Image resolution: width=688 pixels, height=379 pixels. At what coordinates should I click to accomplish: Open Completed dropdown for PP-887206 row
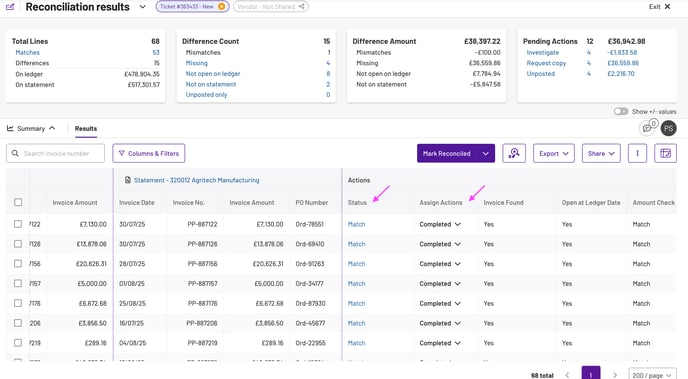pos(440,323)
